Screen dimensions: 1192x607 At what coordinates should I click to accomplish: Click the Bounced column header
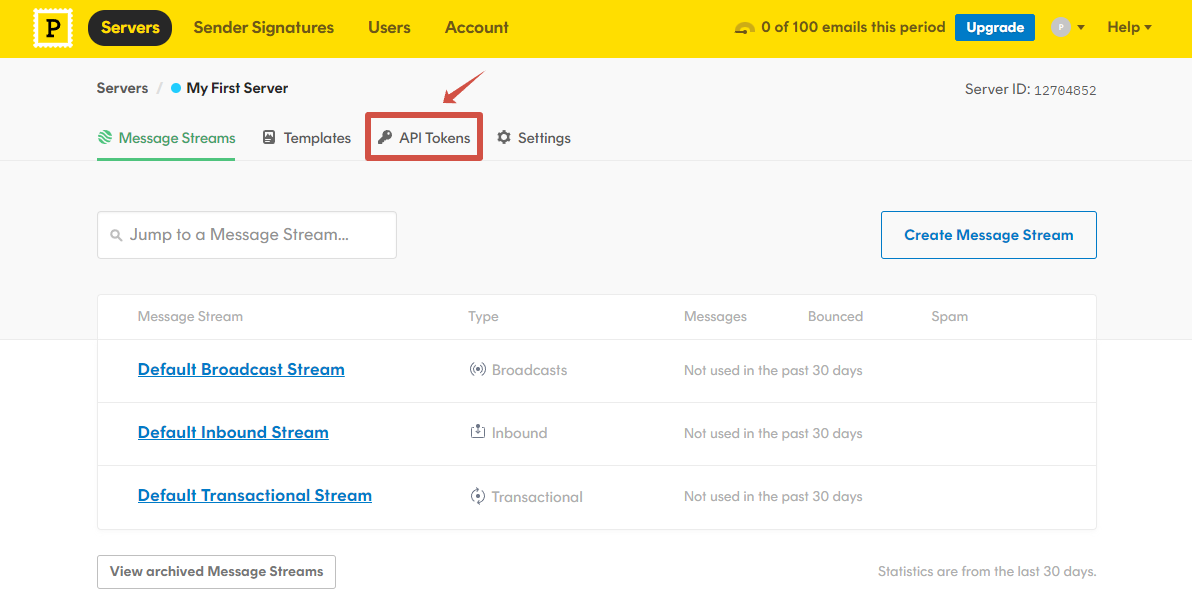pos(835,316)
